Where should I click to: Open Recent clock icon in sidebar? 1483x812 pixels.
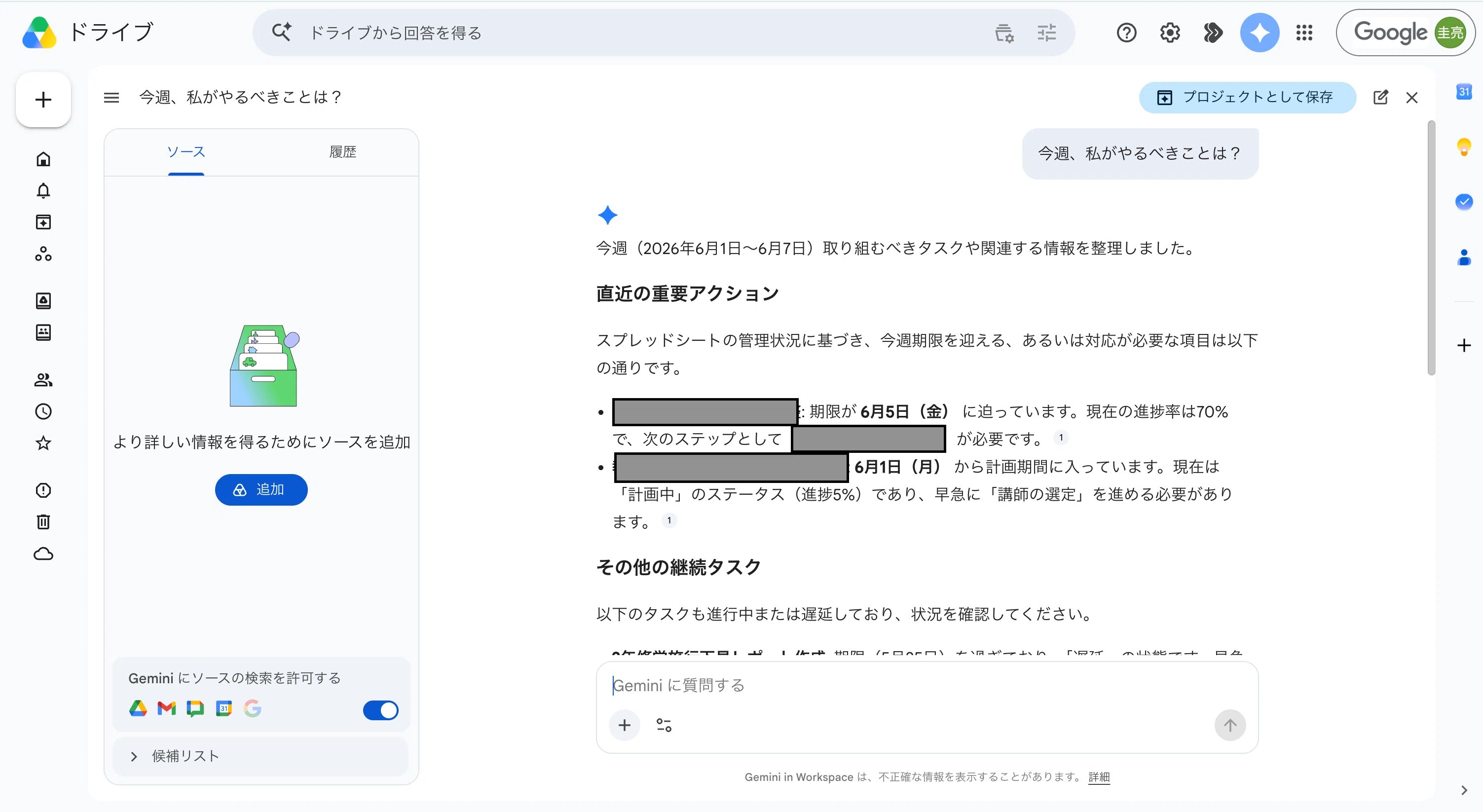click(x=43, y=411)
